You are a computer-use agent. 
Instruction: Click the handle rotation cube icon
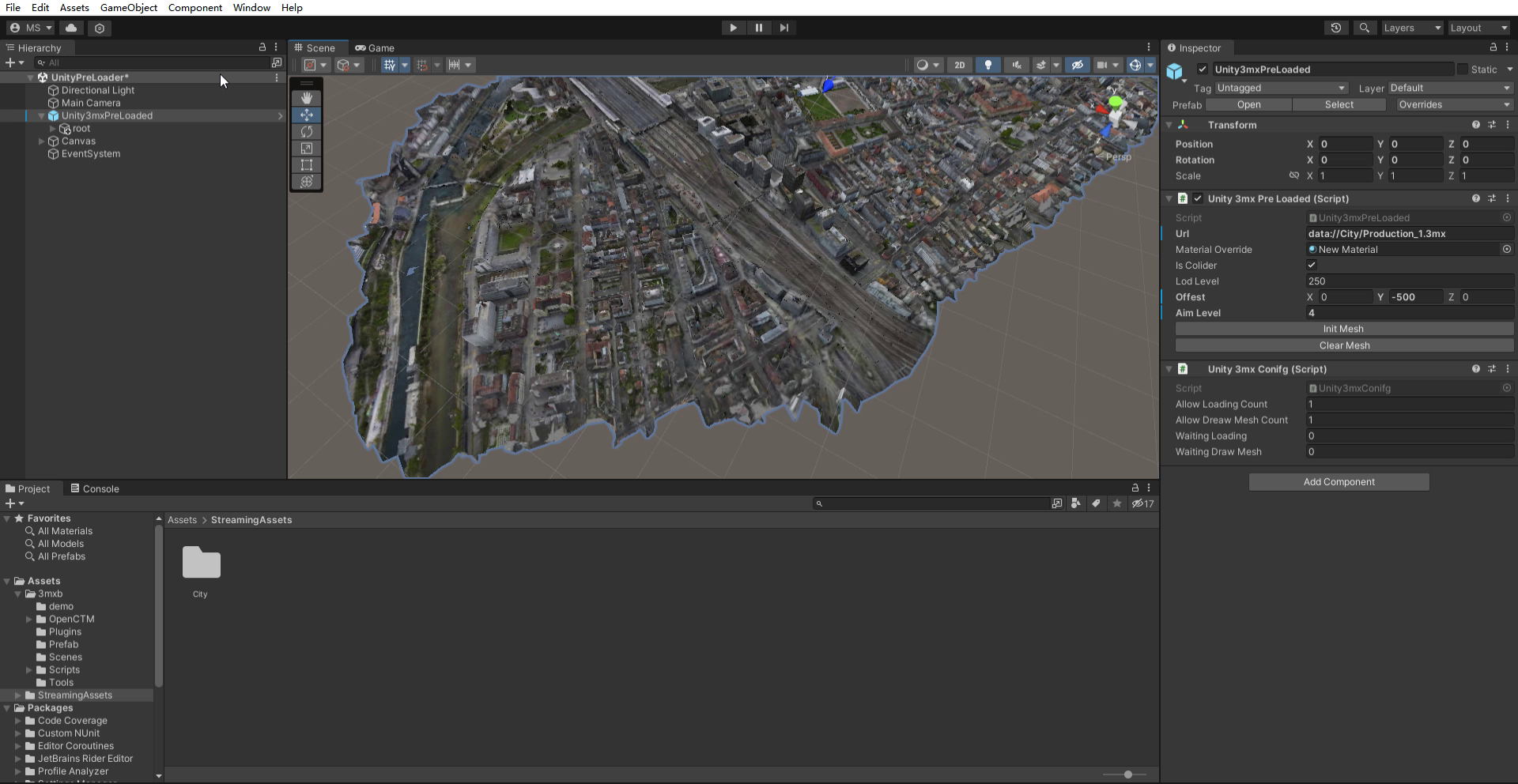343,65
